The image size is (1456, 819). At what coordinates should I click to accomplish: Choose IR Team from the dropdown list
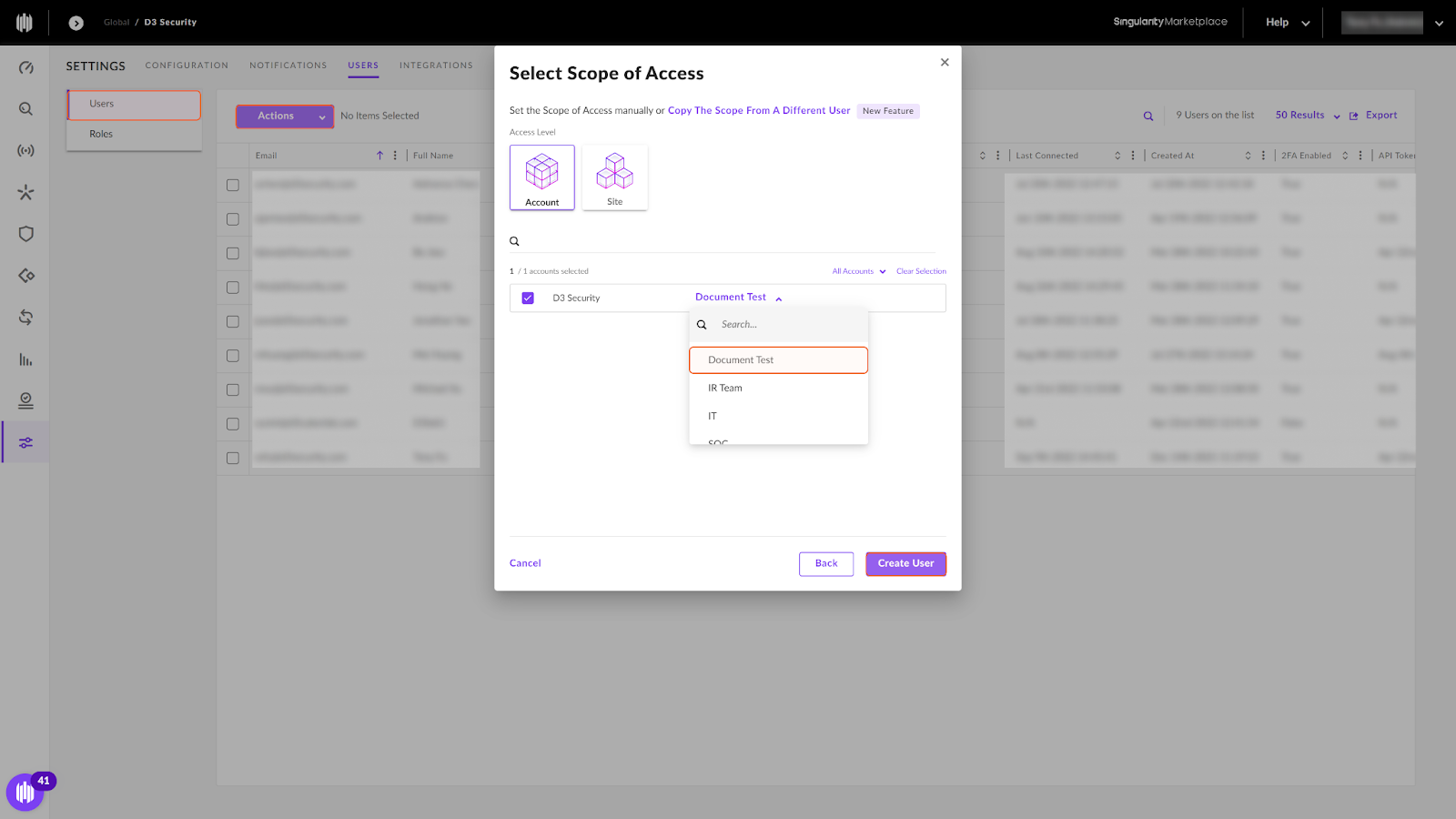[x=725, y=389]
